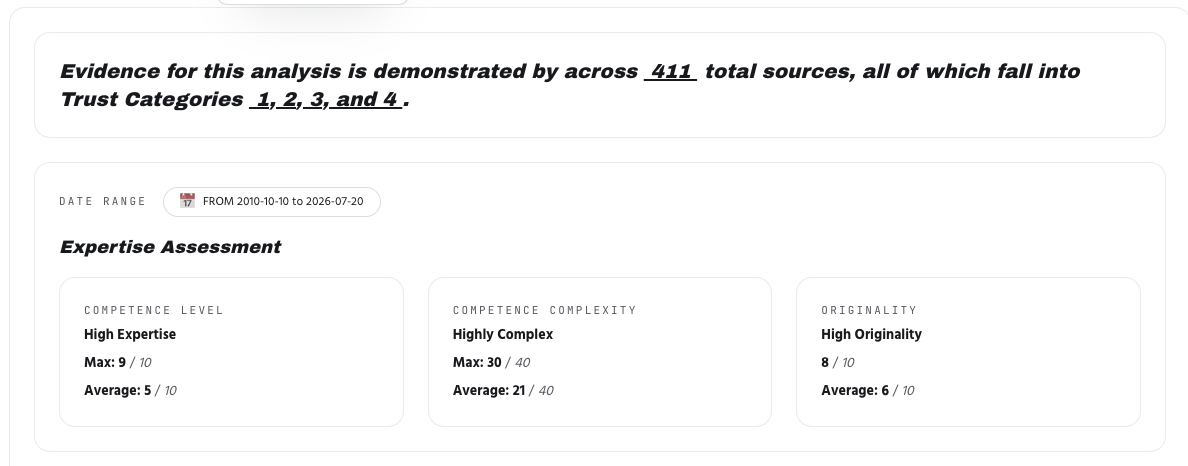Screen dimensions: 1188x466
Task: Click the High Expertise rating text
Action: (130, 334)
